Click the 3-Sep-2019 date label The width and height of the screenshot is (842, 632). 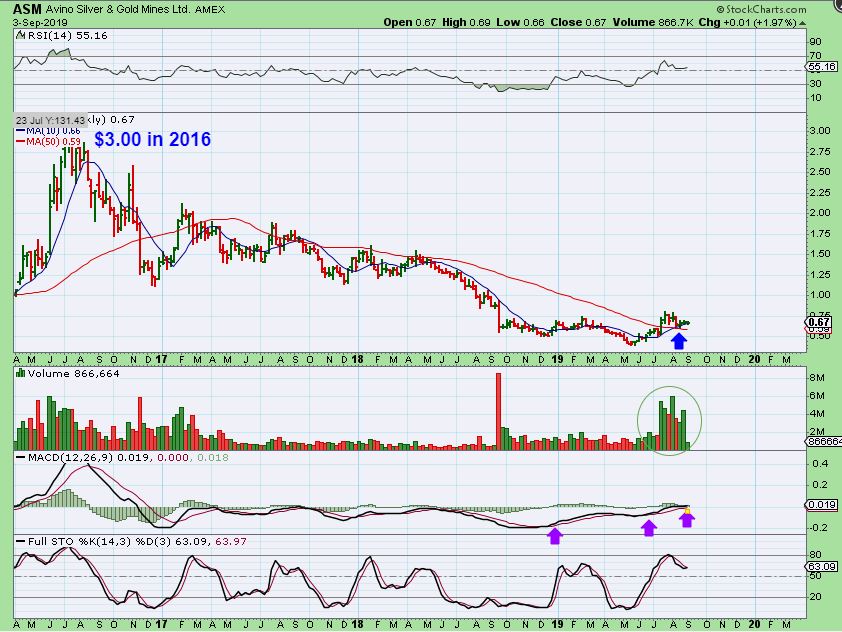point(40,23)
